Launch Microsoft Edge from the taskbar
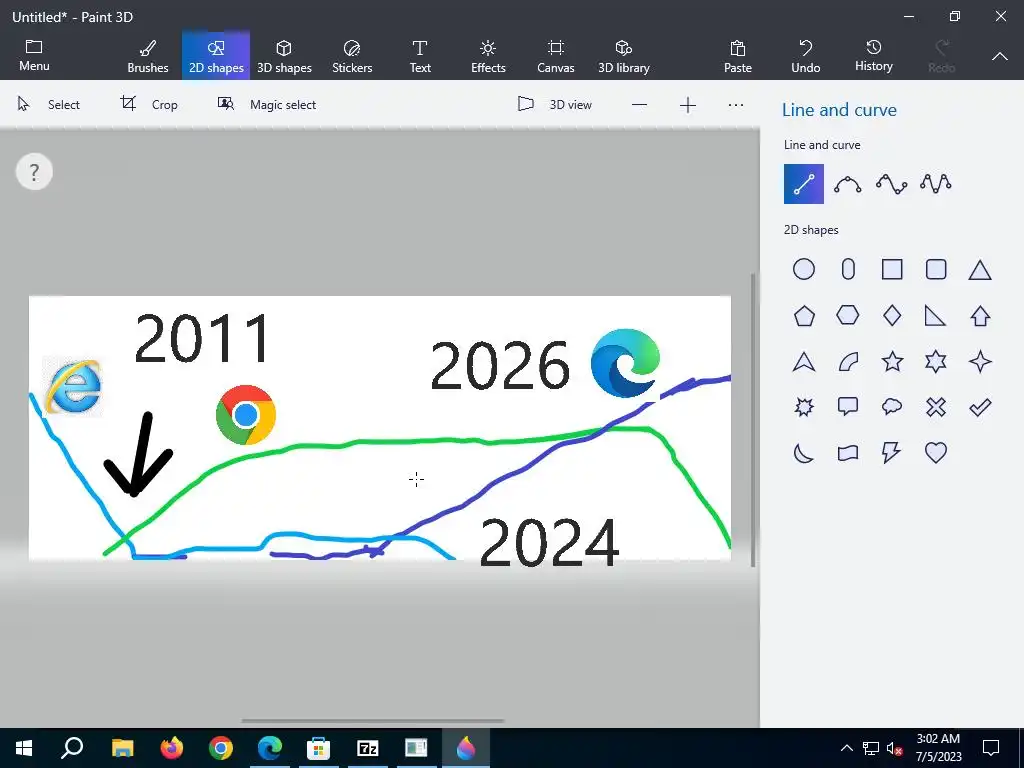The image size is (1024, 768). tap(270, 748)
